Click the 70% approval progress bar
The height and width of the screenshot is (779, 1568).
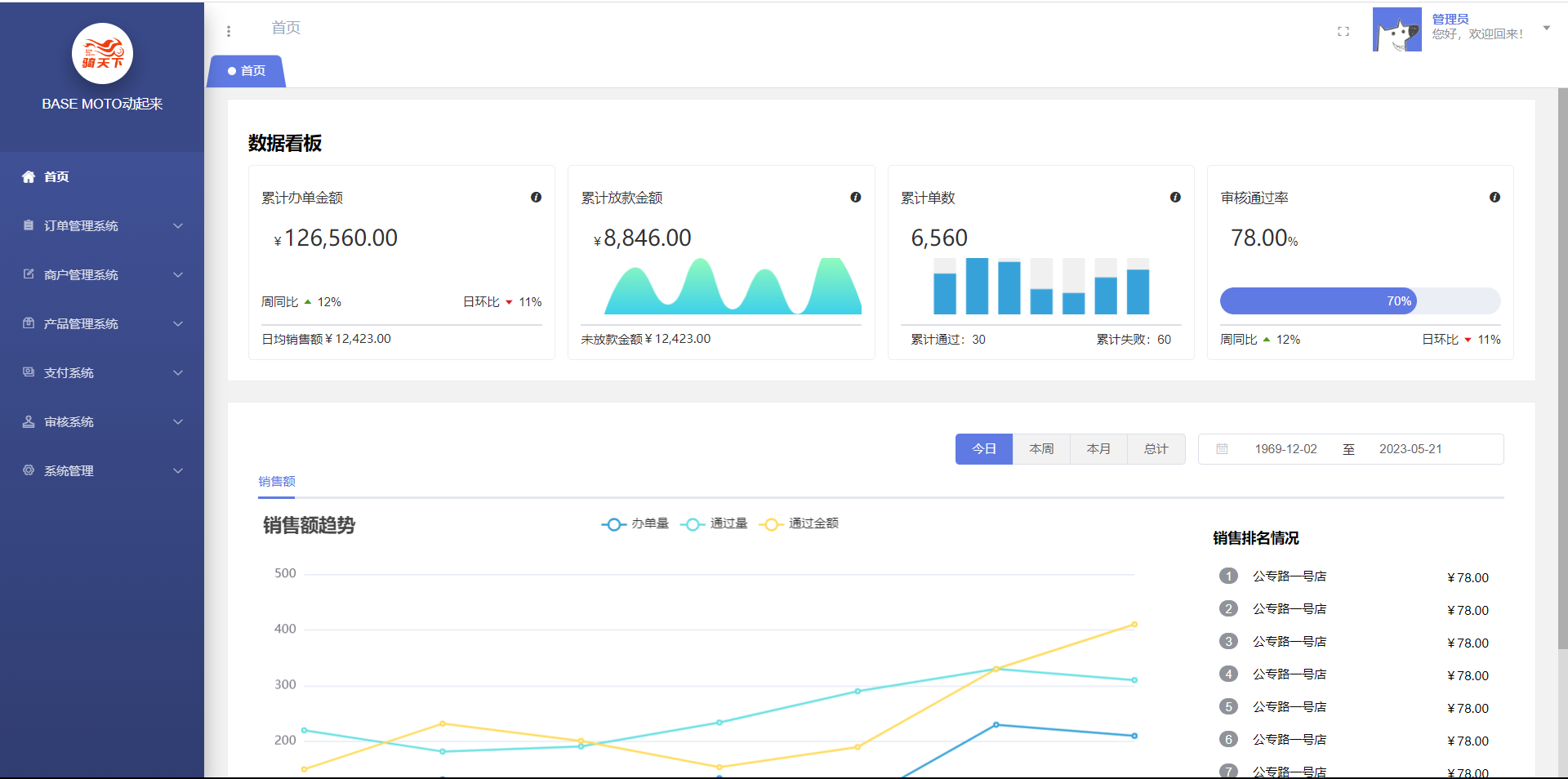1360,301
